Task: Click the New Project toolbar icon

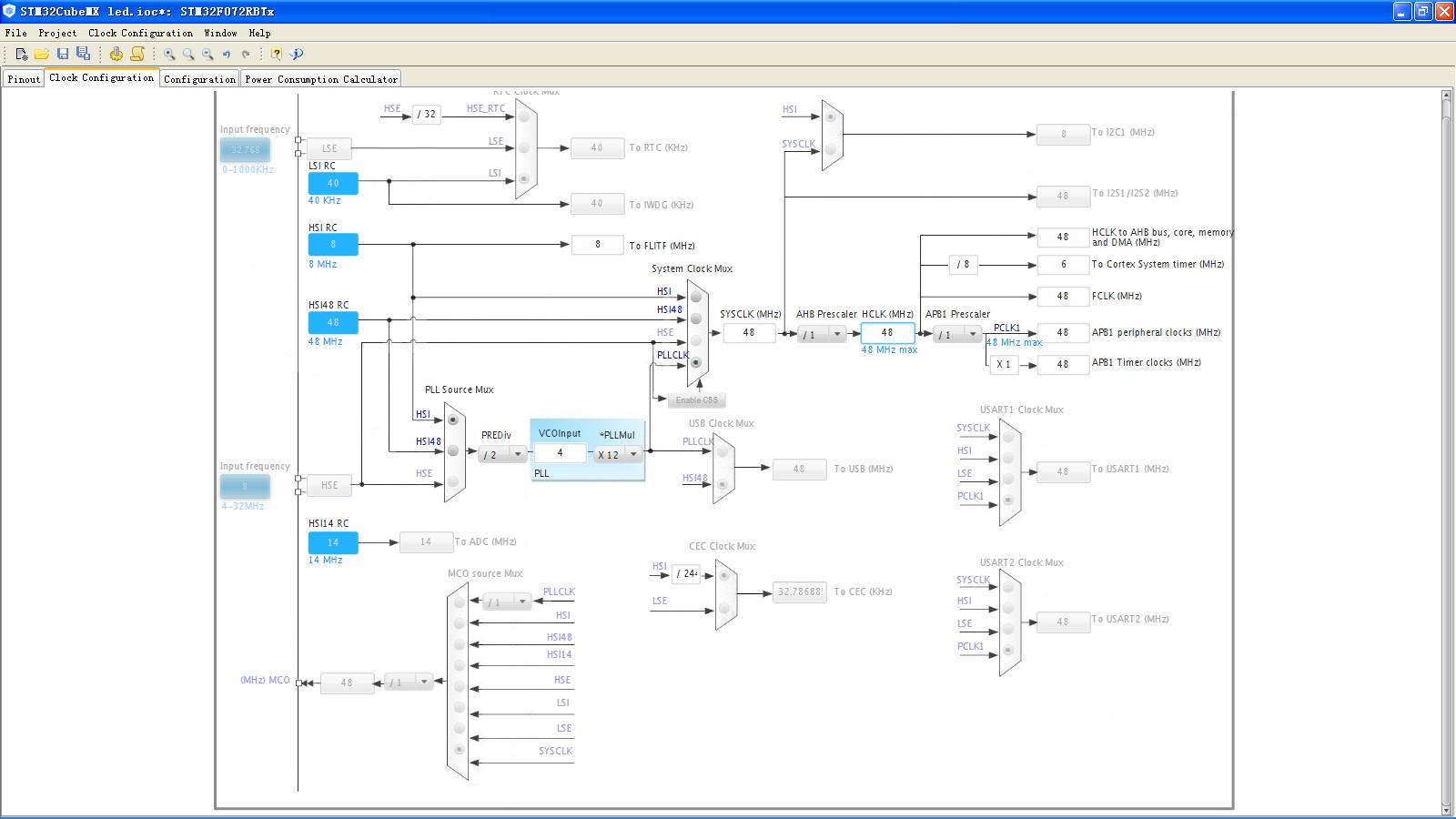Action: pos(22,55)
